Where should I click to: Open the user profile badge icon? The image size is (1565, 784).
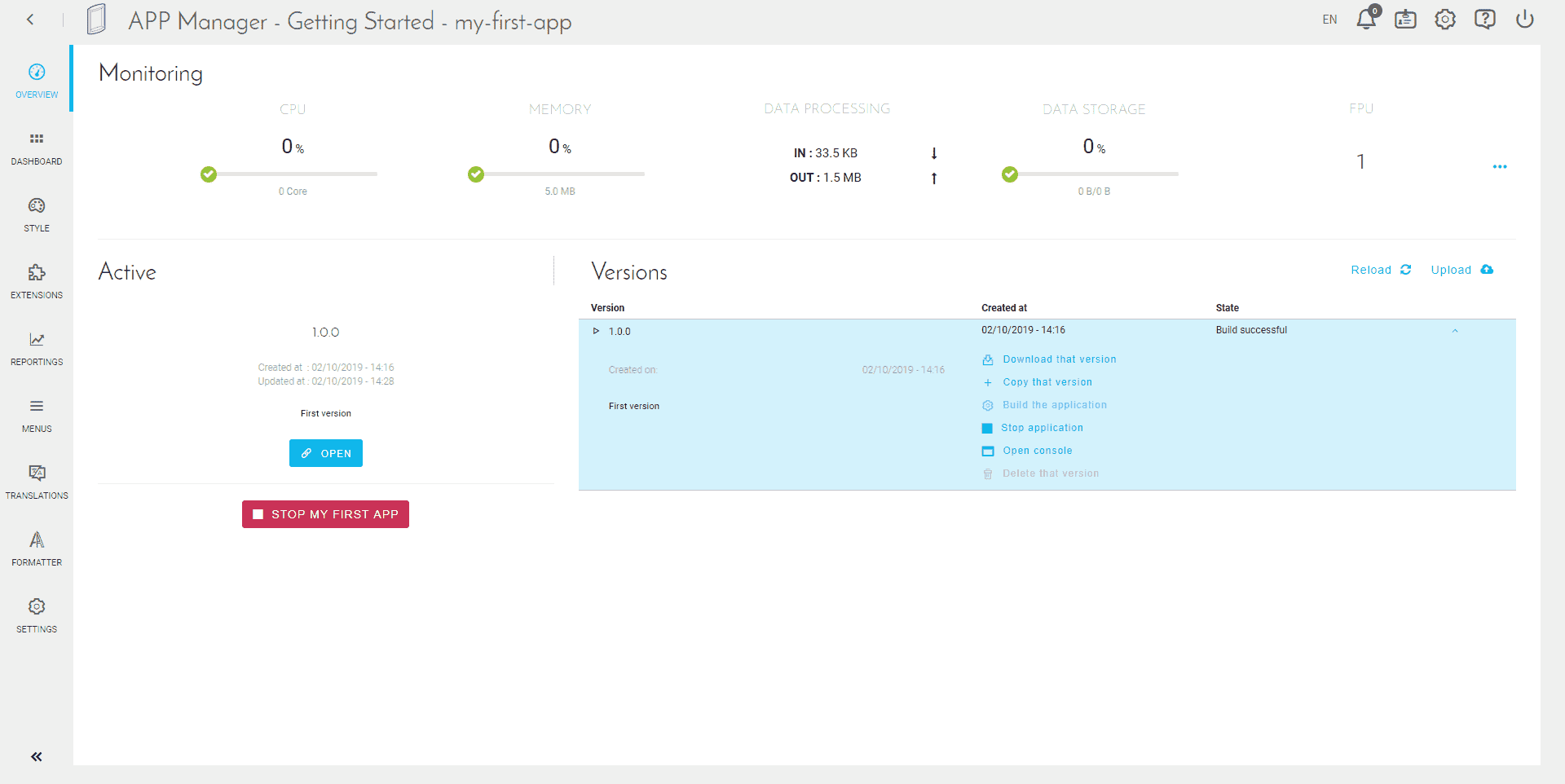coord(1405,20)
